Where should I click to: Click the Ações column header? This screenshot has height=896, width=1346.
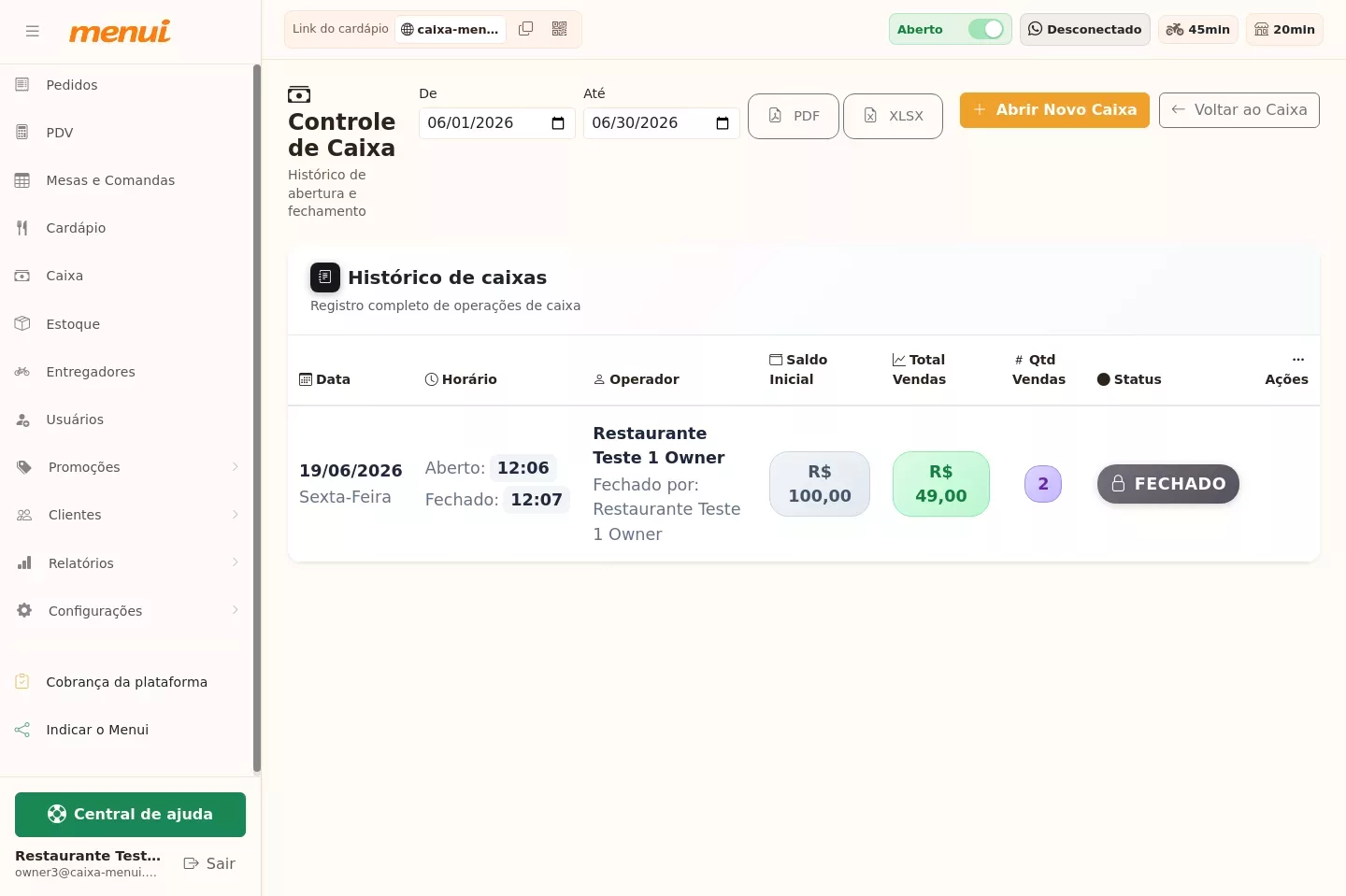click(x=1286, y=370)
